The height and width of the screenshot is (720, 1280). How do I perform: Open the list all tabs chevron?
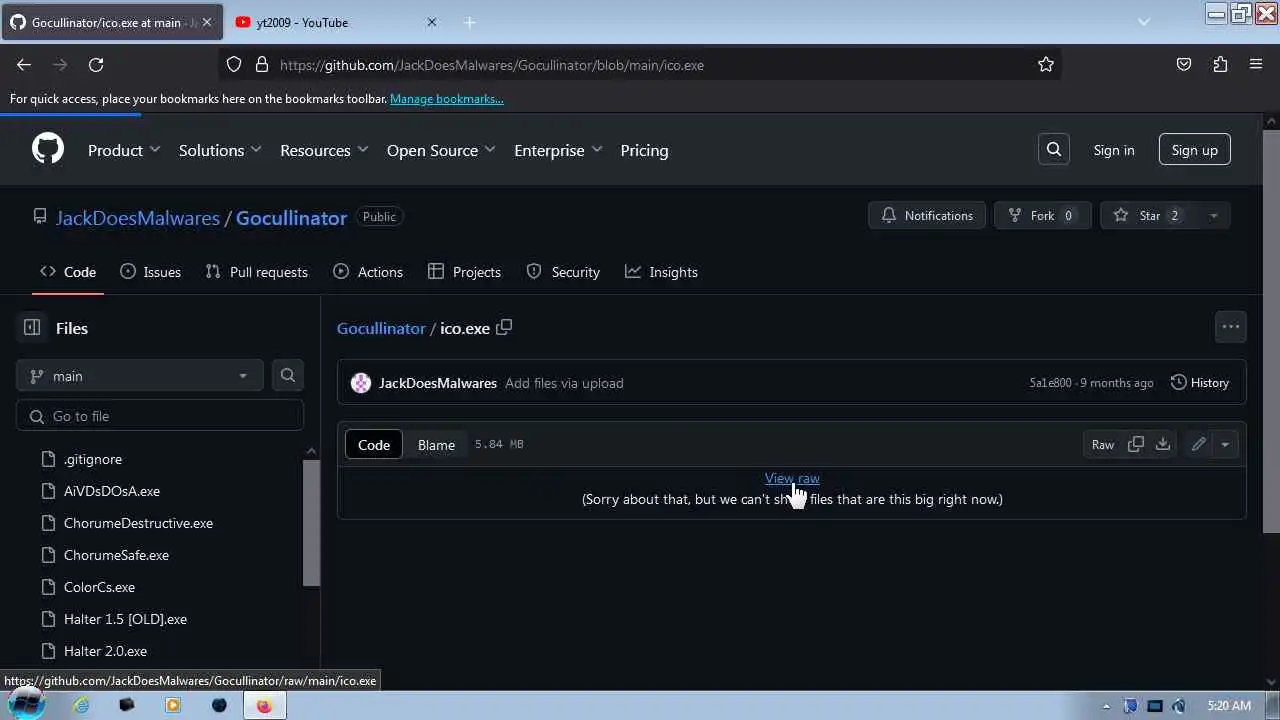pos(1144,22)
